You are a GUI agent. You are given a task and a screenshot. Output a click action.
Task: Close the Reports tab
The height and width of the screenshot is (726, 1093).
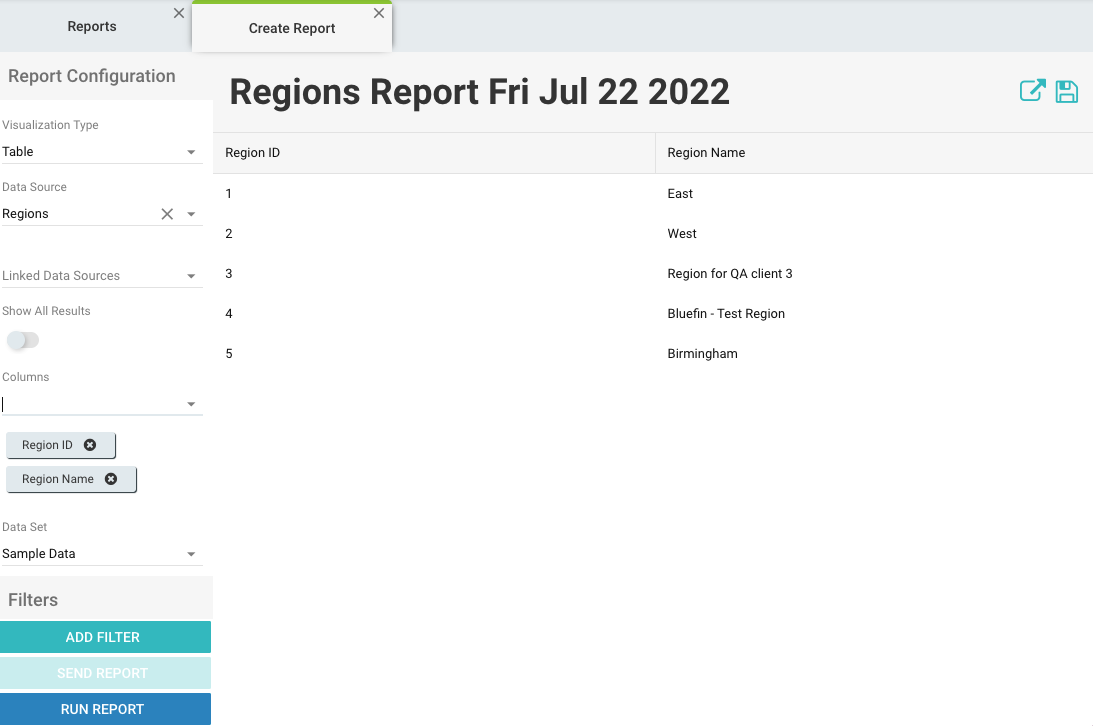[178, 13]
